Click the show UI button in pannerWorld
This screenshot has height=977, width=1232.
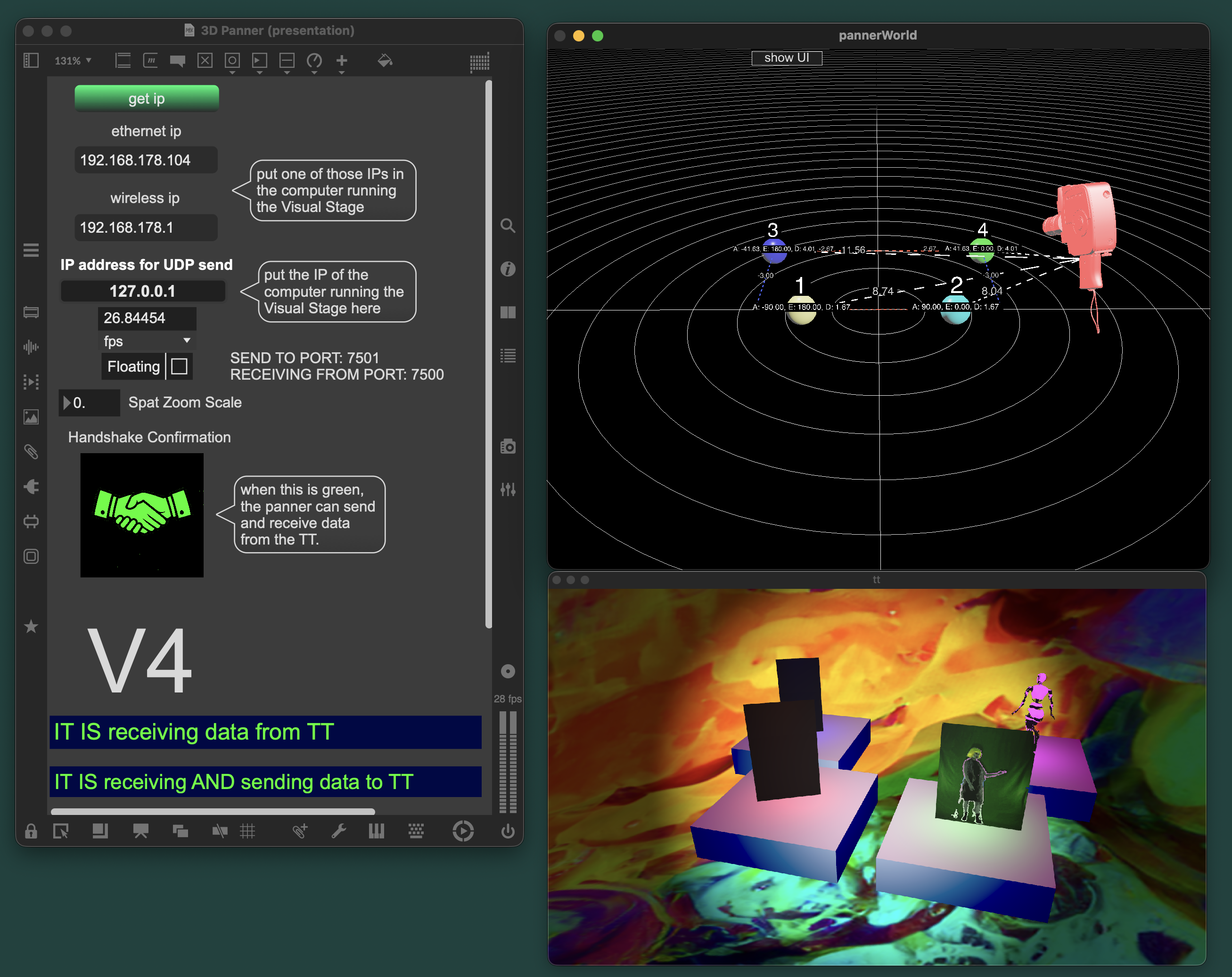pos(786,57)
